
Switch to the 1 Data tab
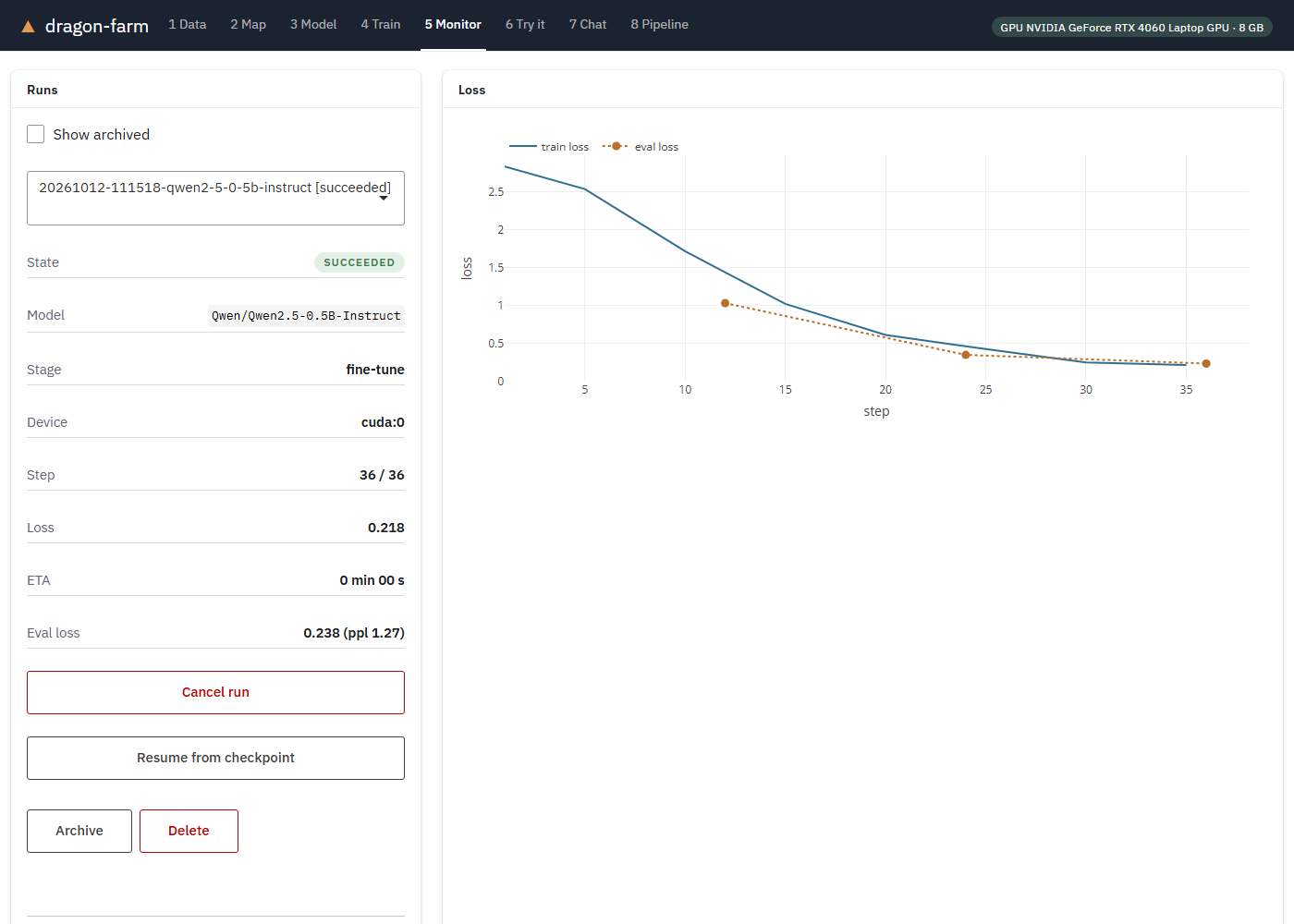coord(188,25)
